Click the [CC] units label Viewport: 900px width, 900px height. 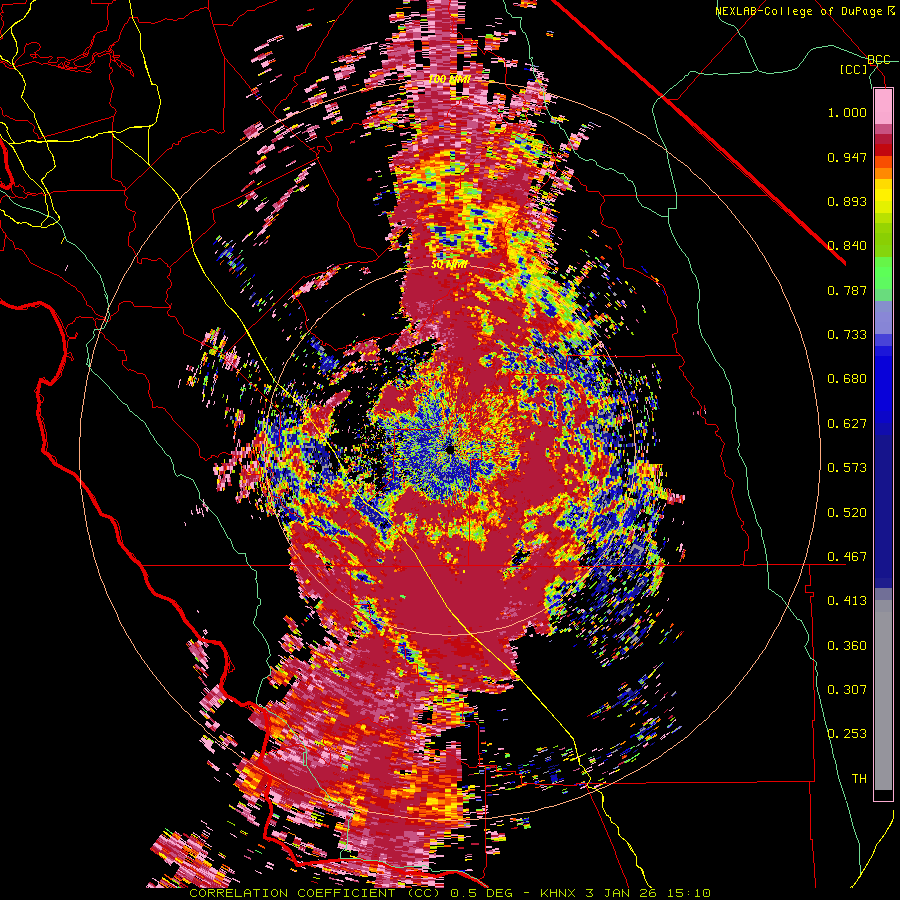coord(854,69)
